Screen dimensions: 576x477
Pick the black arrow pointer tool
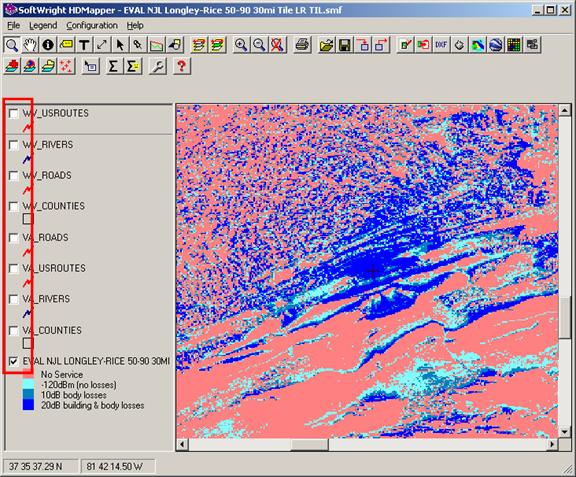120,45
